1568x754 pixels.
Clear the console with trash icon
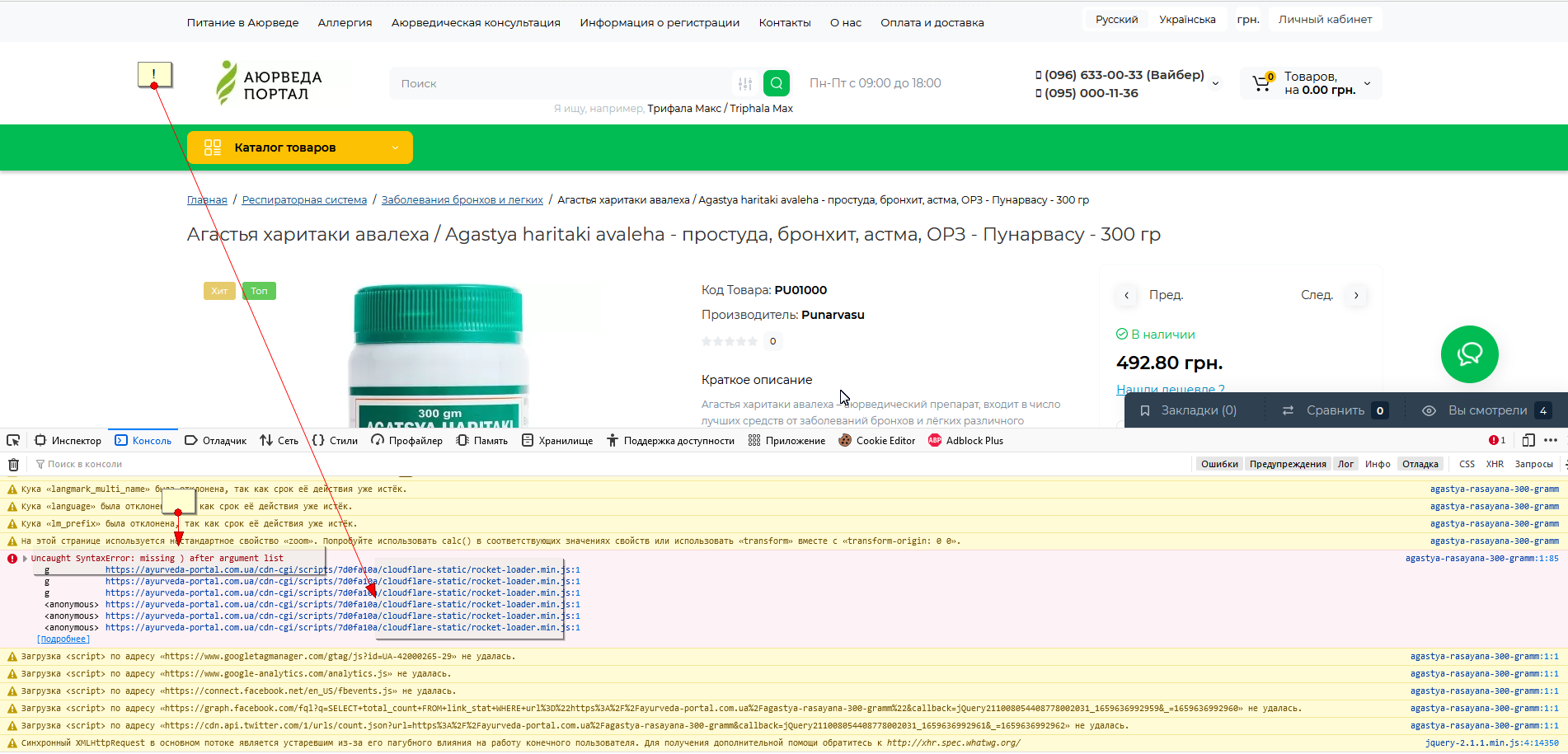click(13, 464)
